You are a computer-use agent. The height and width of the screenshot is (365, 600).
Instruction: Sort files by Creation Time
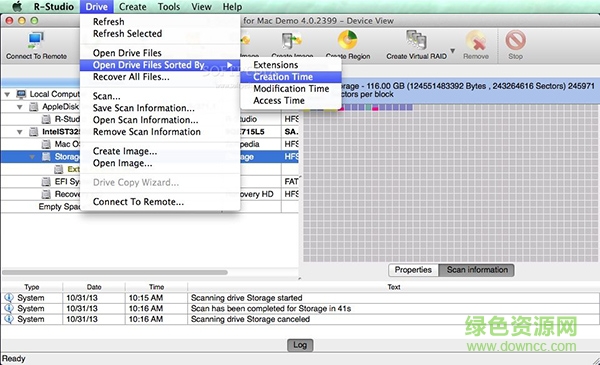[291, 77]
